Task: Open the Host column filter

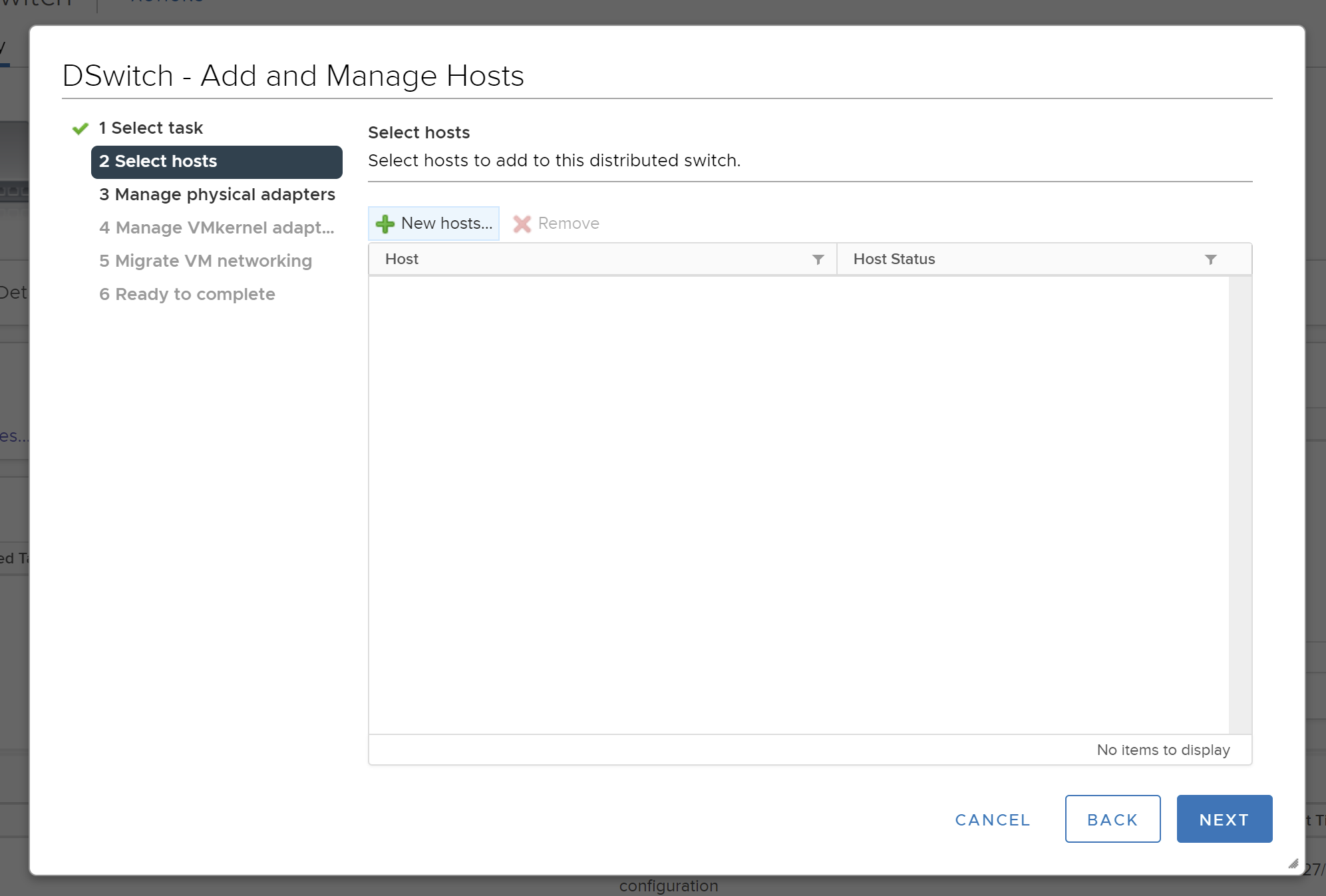Action: 818,259
